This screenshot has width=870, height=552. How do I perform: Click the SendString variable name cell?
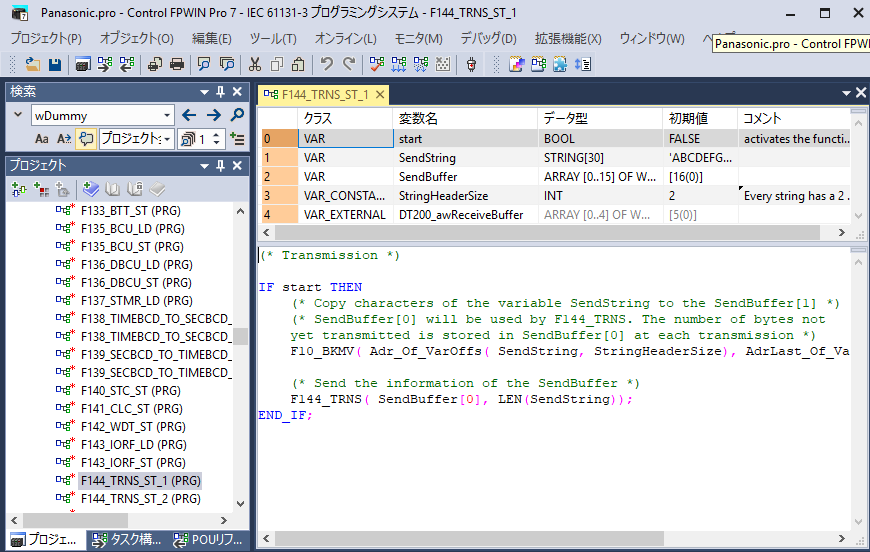point(466,158)
